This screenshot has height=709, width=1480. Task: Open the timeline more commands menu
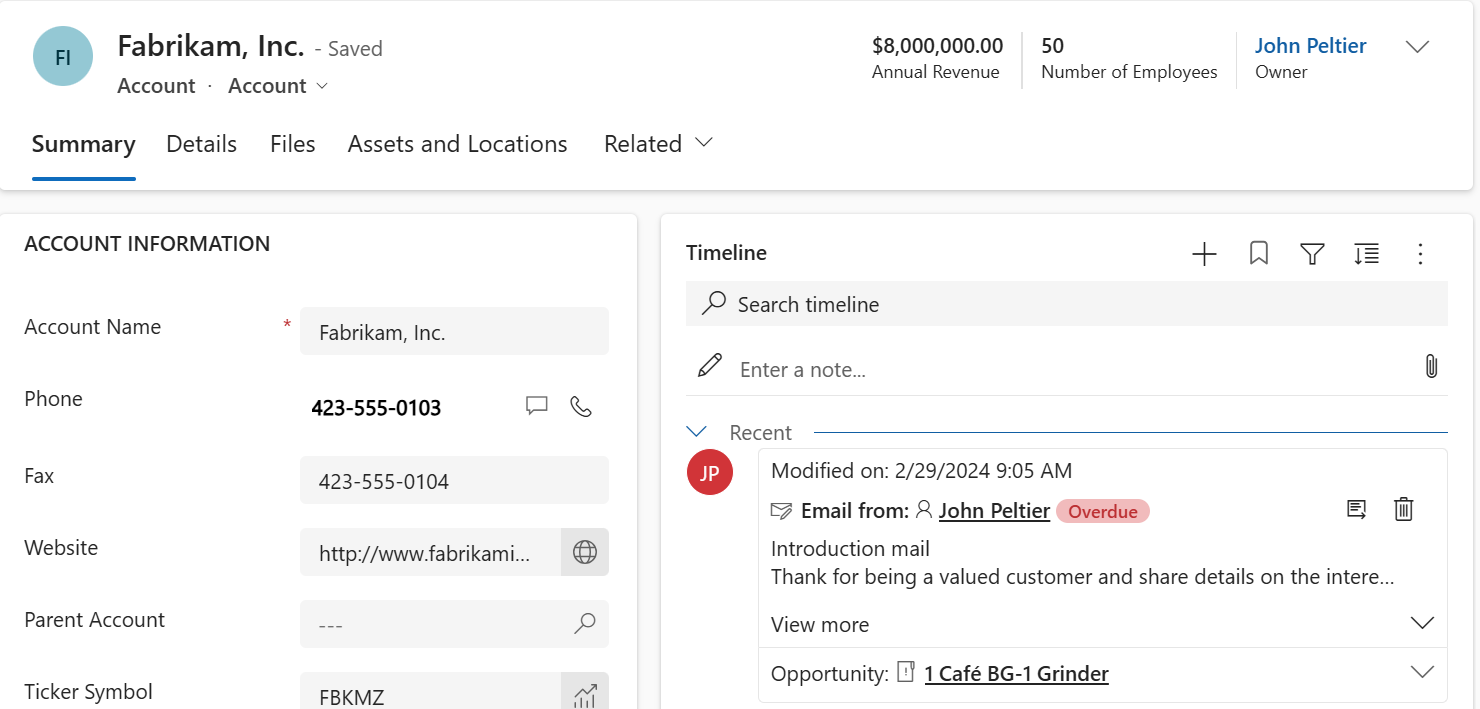(1420, 254)
